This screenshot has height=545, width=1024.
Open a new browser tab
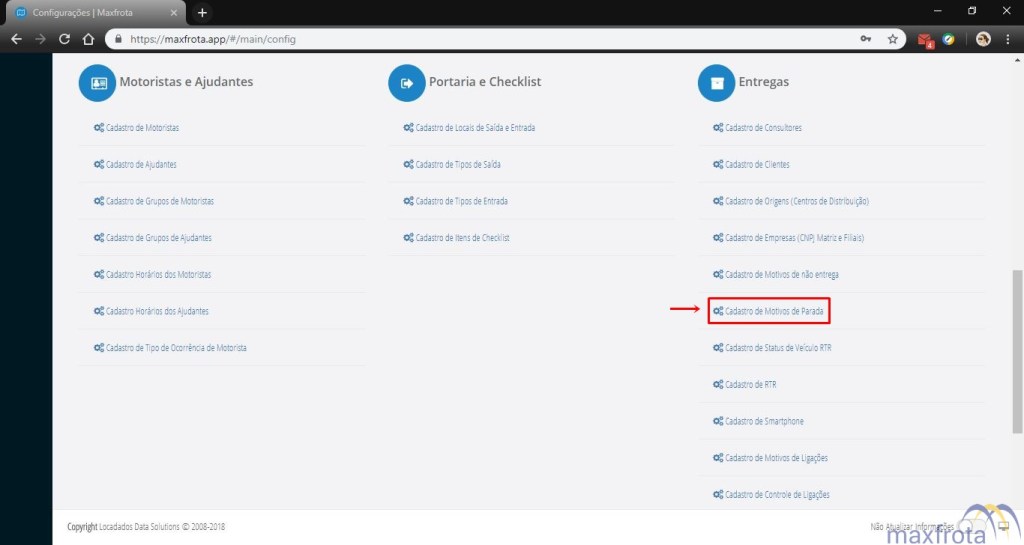point(202,13)
